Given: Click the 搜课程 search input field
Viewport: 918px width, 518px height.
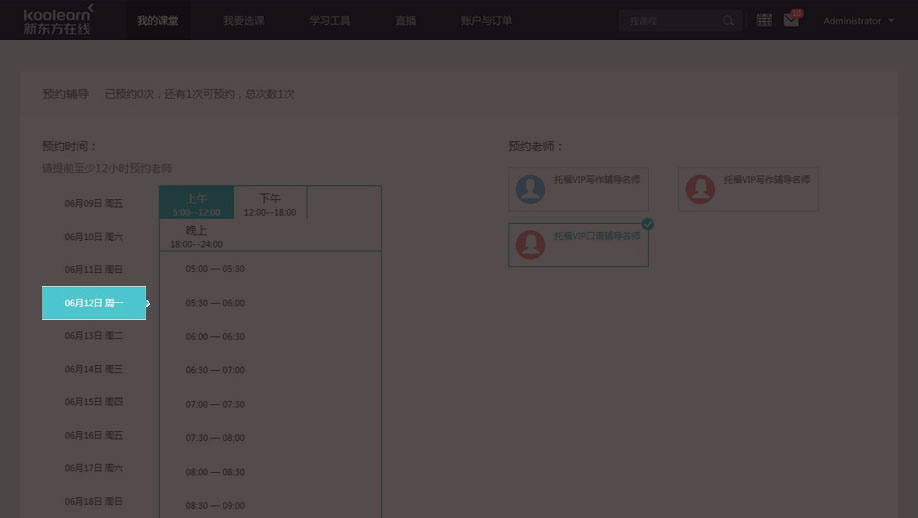Looking at the screenshot, I should 667,20.
